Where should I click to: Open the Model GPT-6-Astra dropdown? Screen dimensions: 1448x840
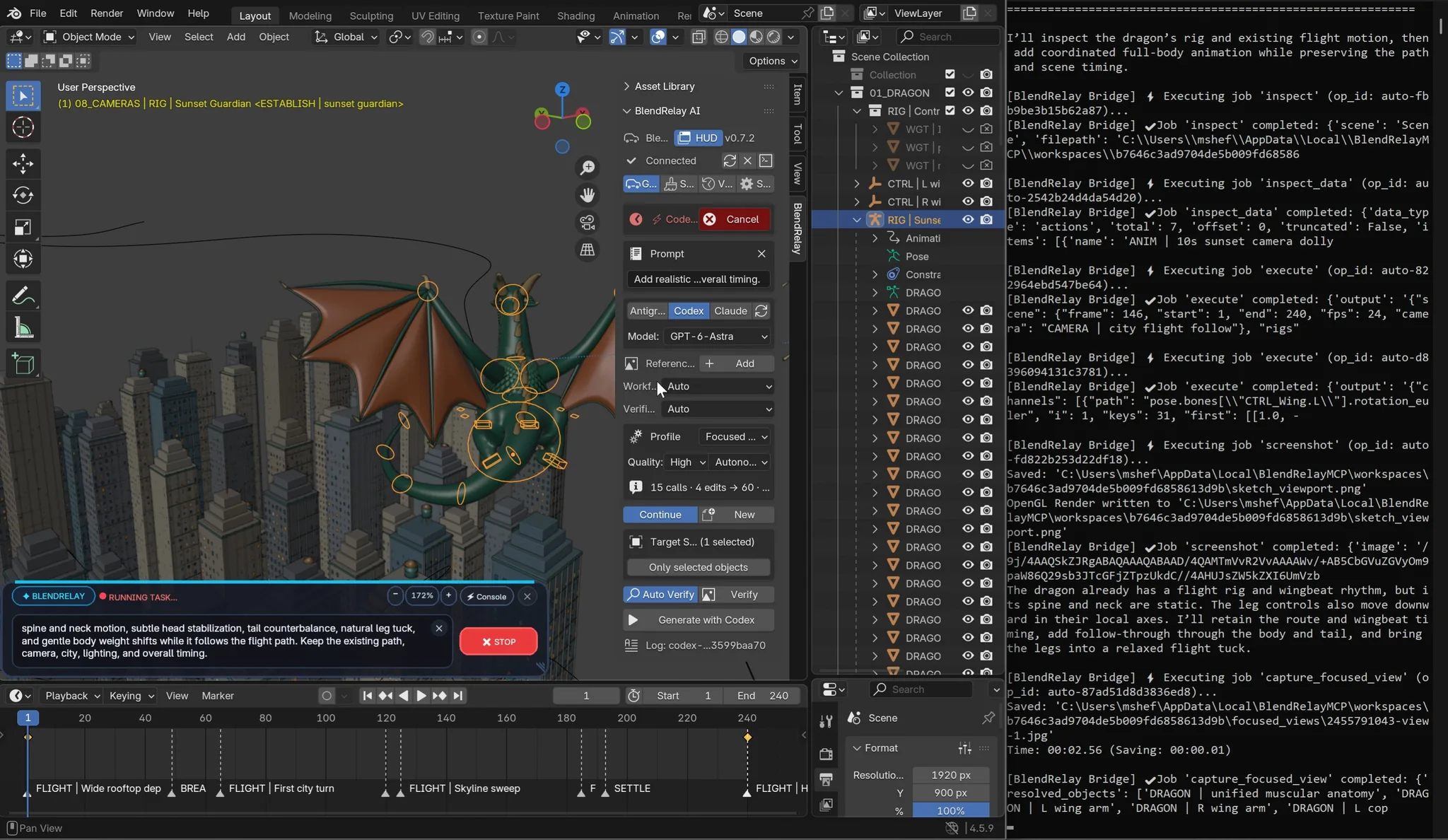[x=718, y=337]
